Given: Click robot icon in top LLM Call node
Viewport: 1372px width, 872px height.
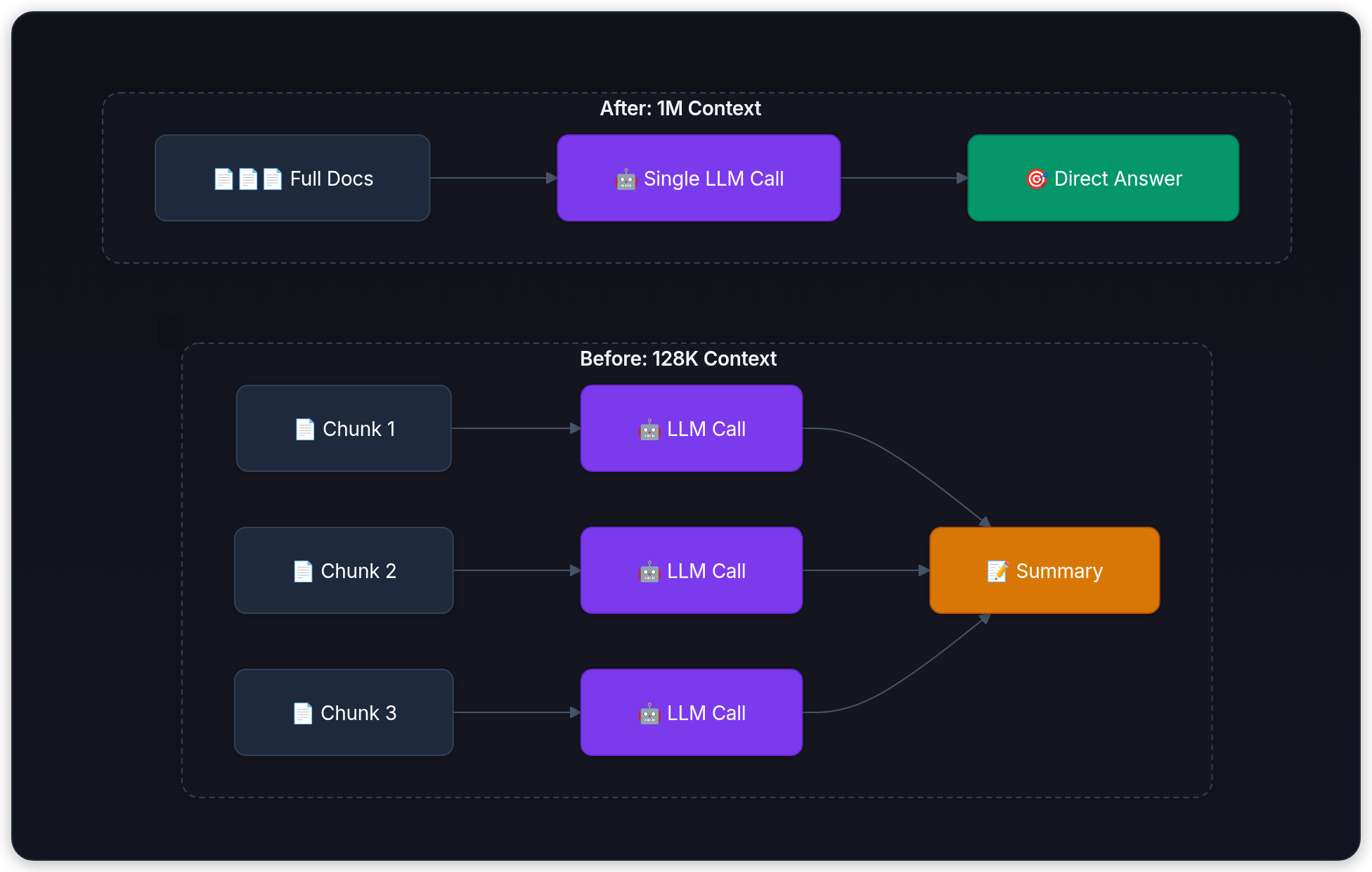Looking at the screenshot, I should click(649, 430).
